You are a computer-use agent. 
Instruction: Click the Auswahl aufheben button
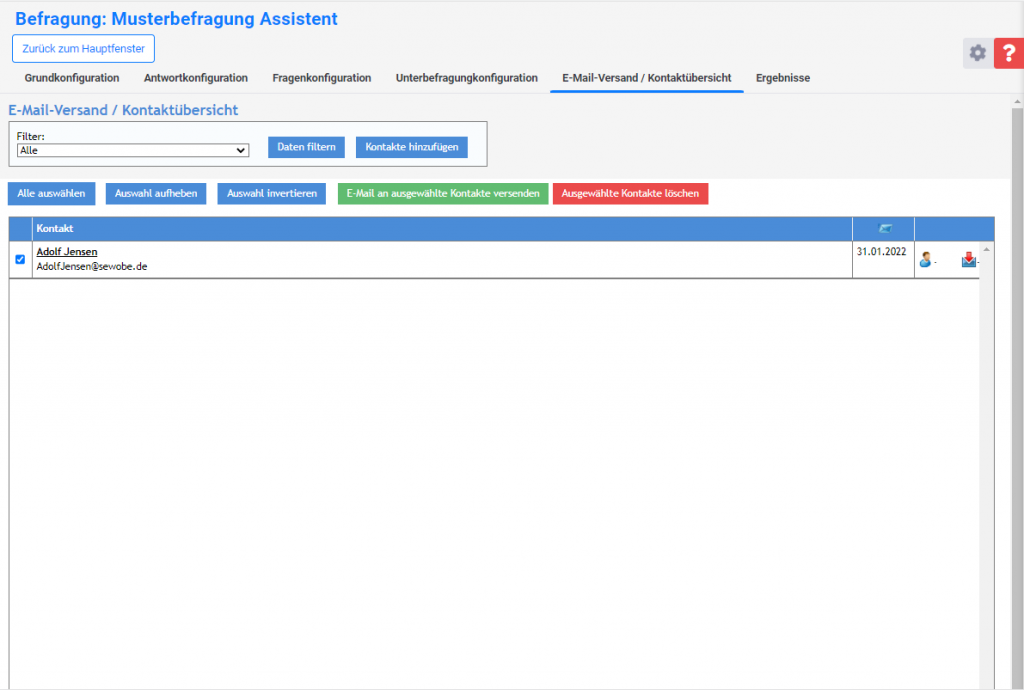pyautogui.click(x=156, y=193)
